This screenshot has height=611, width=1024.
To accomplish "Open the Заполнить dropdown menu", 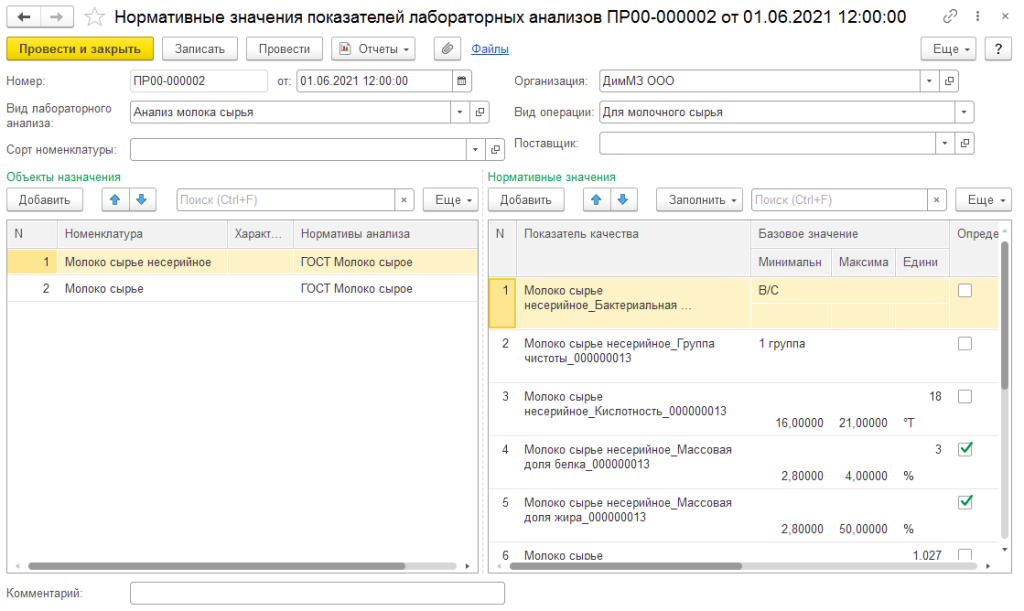I will [x=699, y=200].
